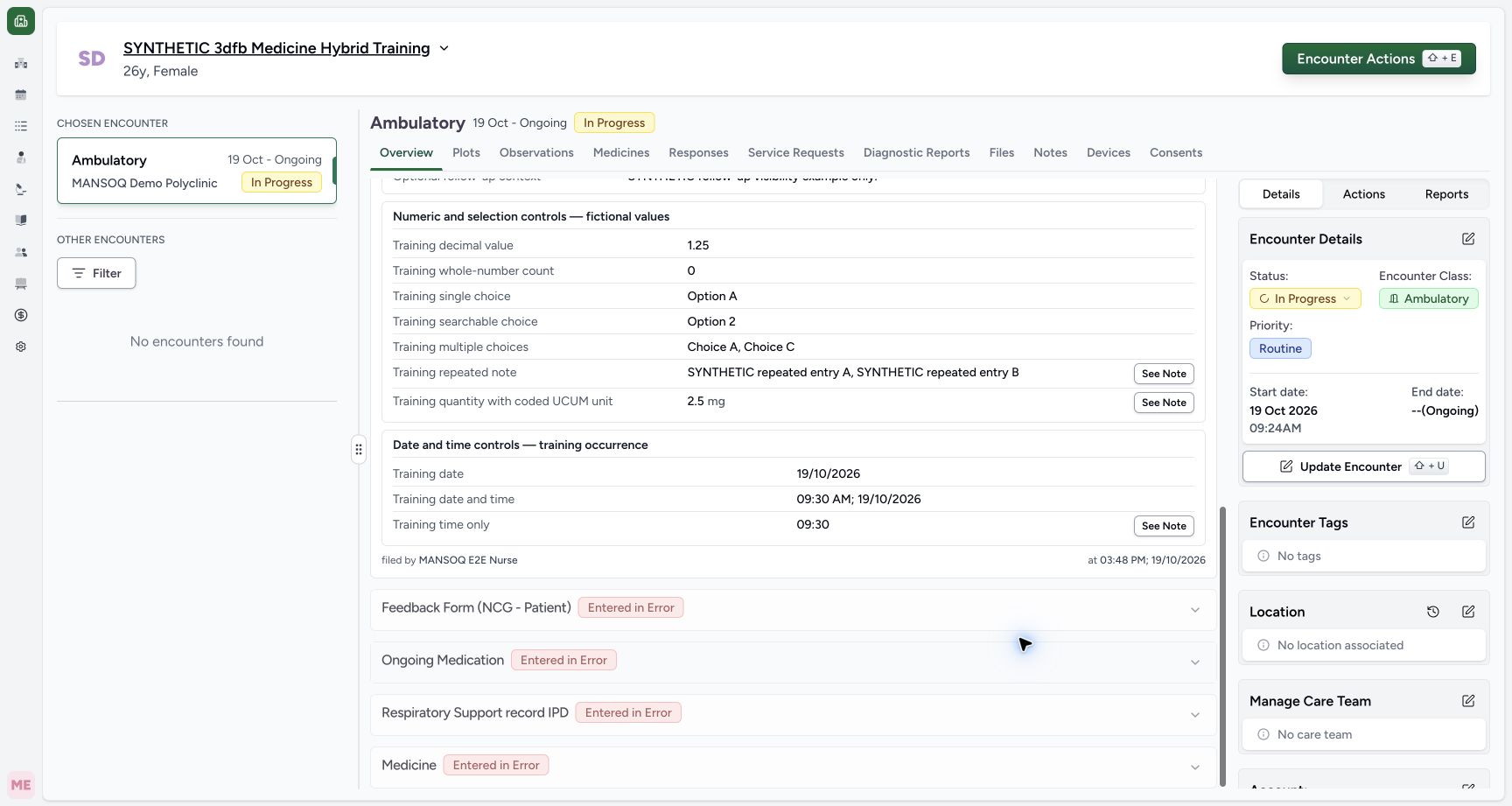Click the overview vertical scrollbar

pyautogui.click(x=1223, y=646)
